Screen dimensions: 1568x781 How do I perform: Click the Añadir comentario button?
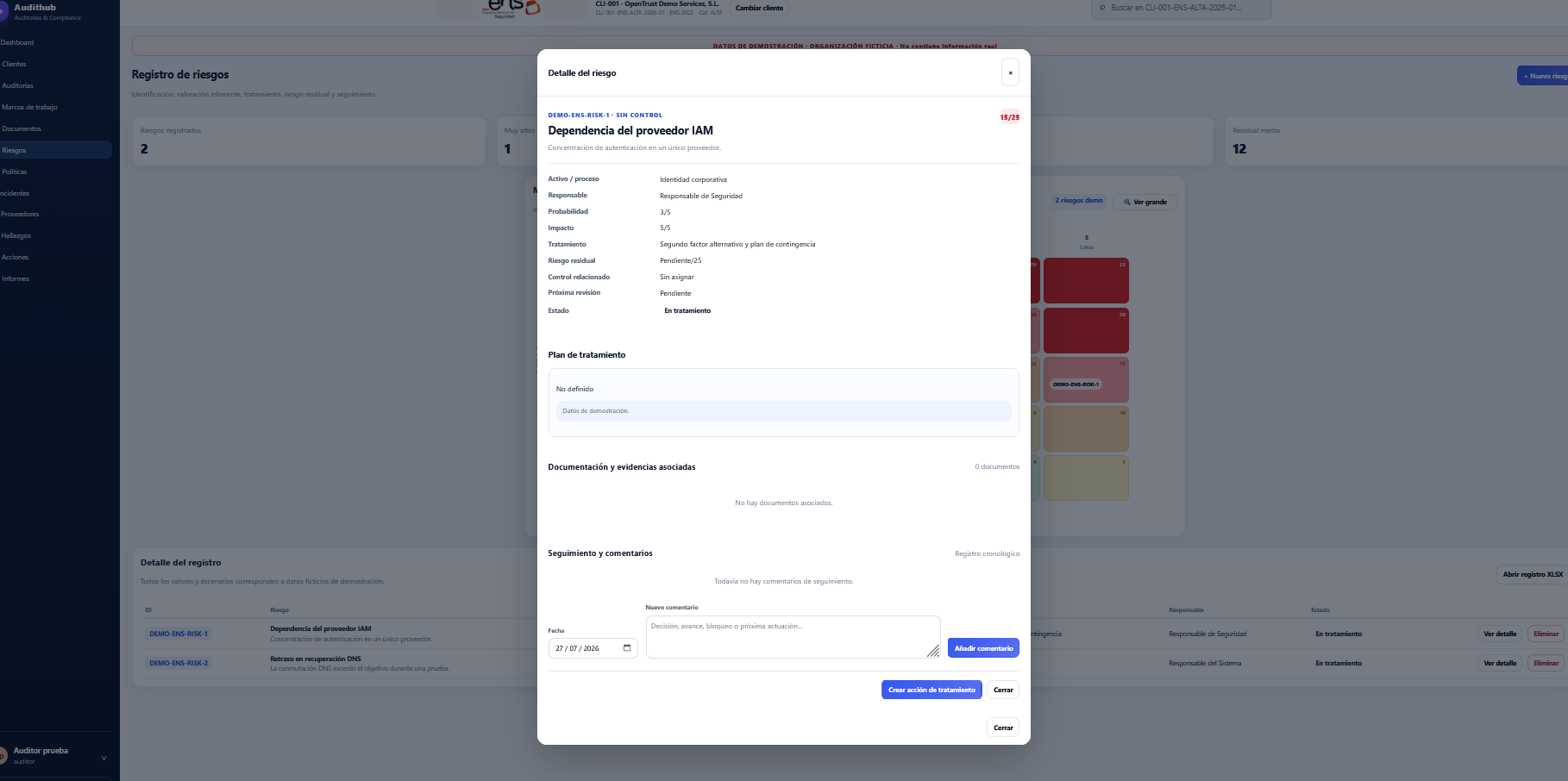pyautogui.click(x=983, y=648)
